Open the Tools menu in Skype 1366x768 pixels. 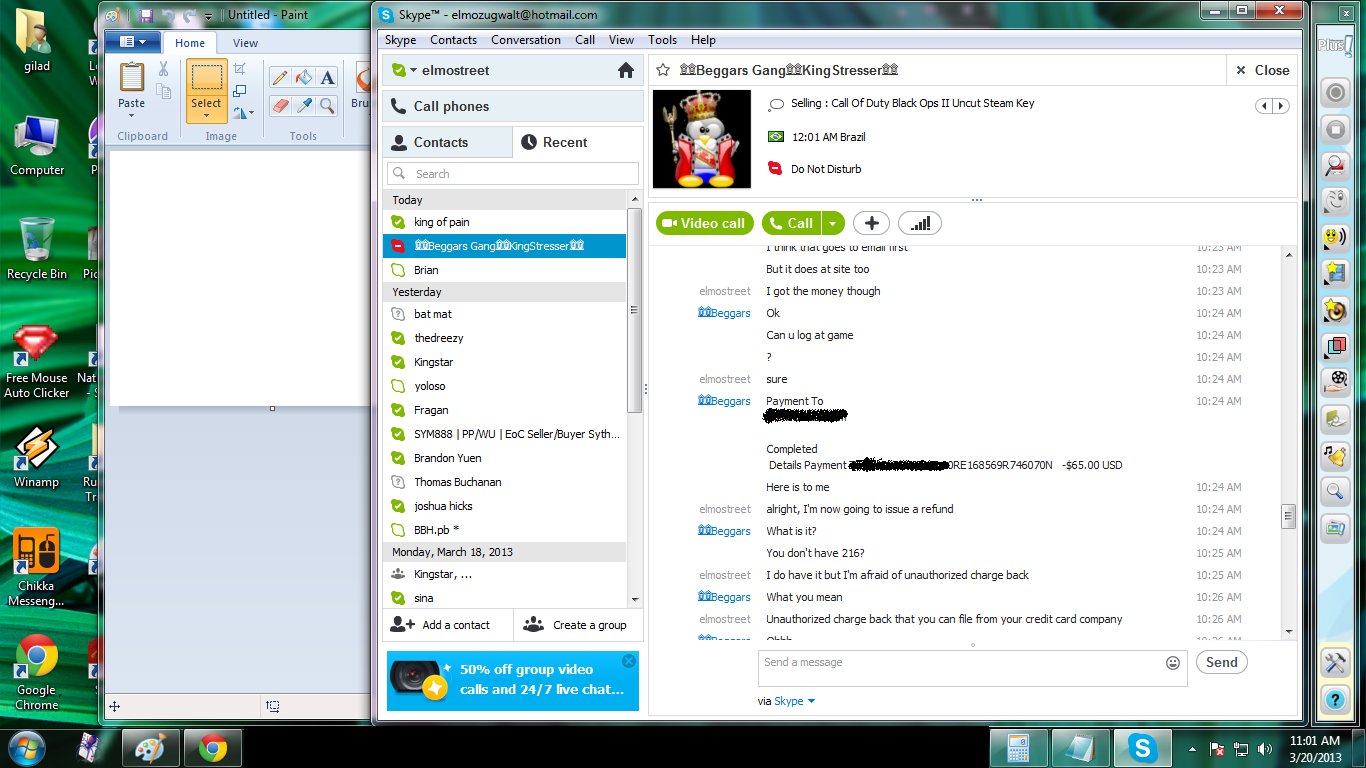click(x=662, y=40)
